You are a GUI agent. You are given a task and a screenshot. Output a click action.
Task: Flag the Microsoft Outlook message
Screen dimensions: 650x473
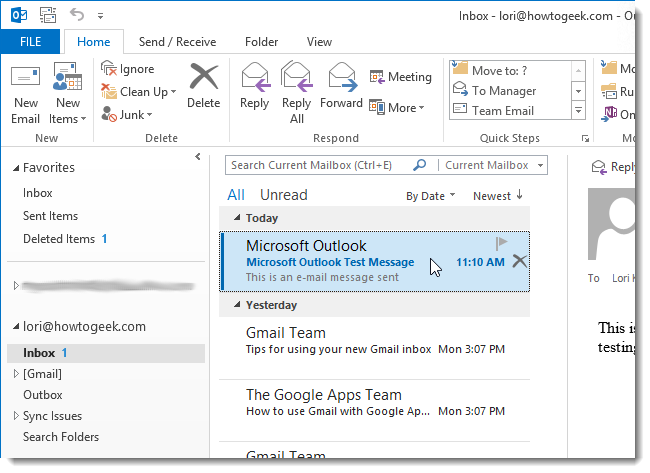pos(501,243)
